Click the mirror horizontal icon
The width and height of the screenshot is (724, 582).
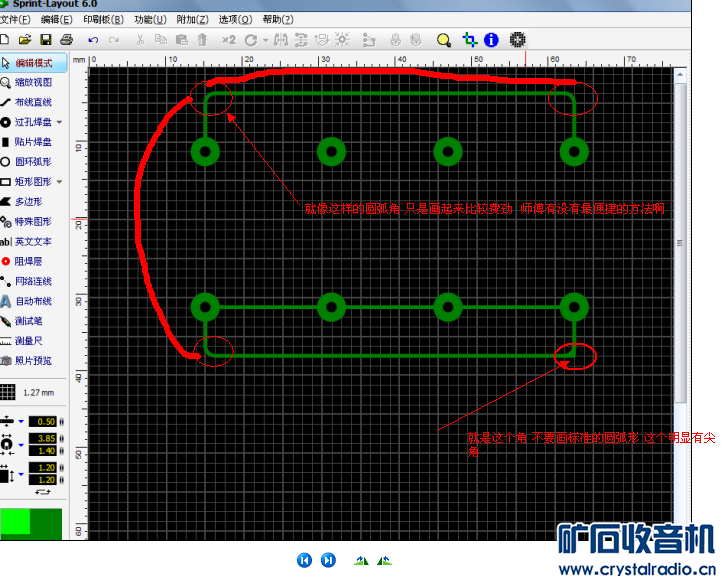[281, 40]
